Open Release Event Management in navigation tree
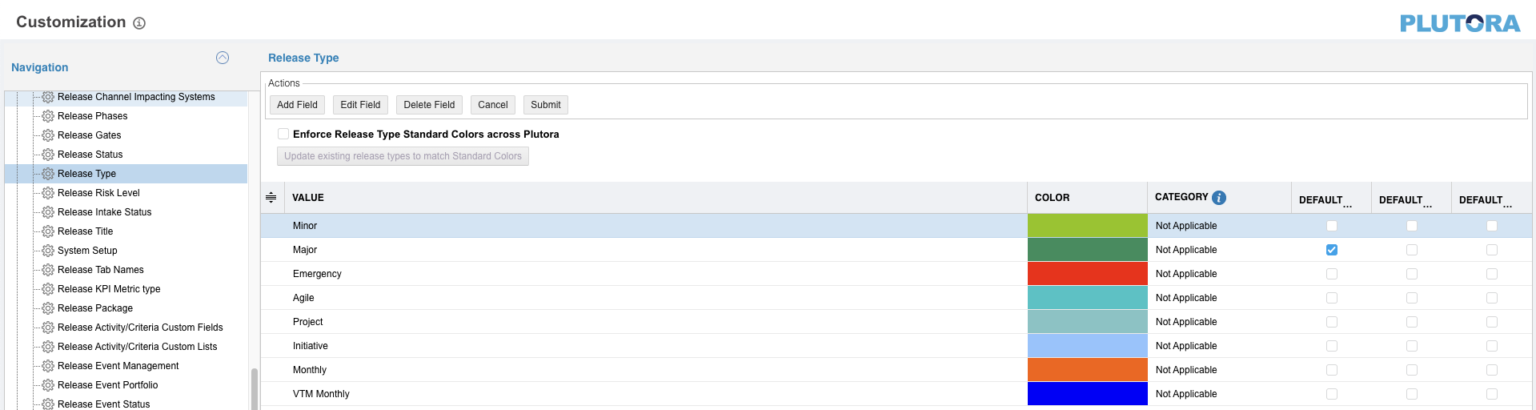Image resolution: width=1536 pixels, height=410 pixels. coord(118,366)
